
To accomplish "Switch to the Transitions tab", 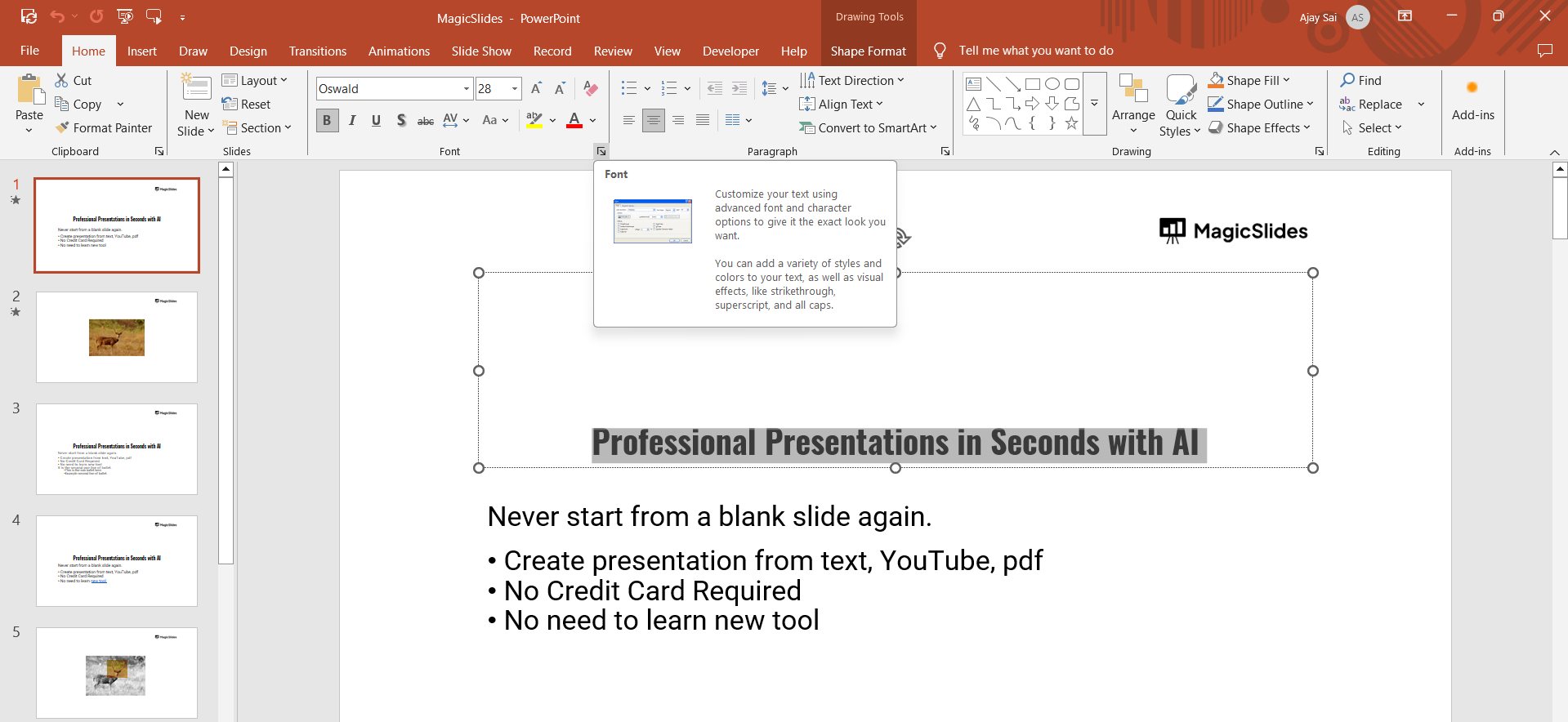I will point(317,51).
